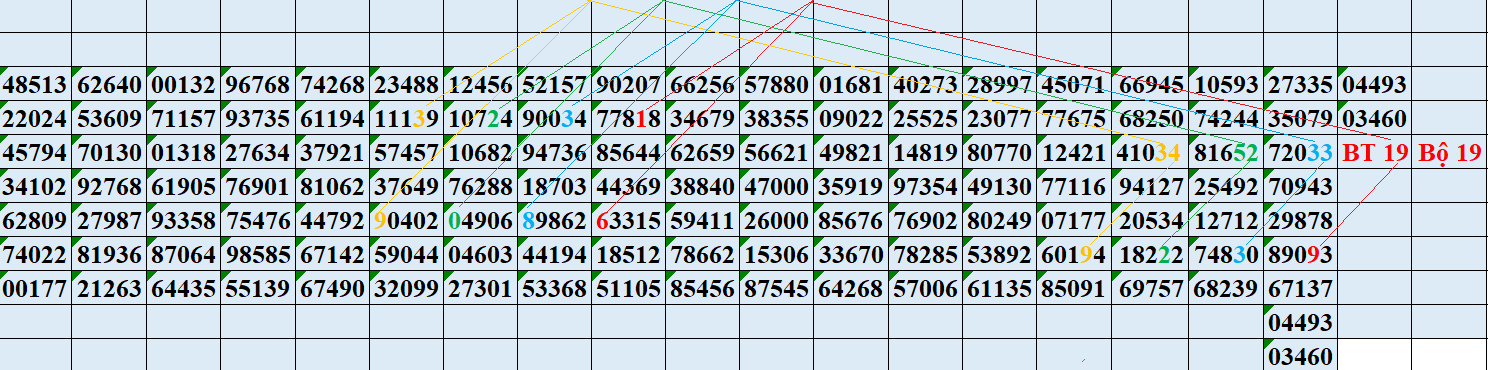Click the red BT 19 cell
This screenshot has height=370, width=1488.
[x=1374, y=153]
